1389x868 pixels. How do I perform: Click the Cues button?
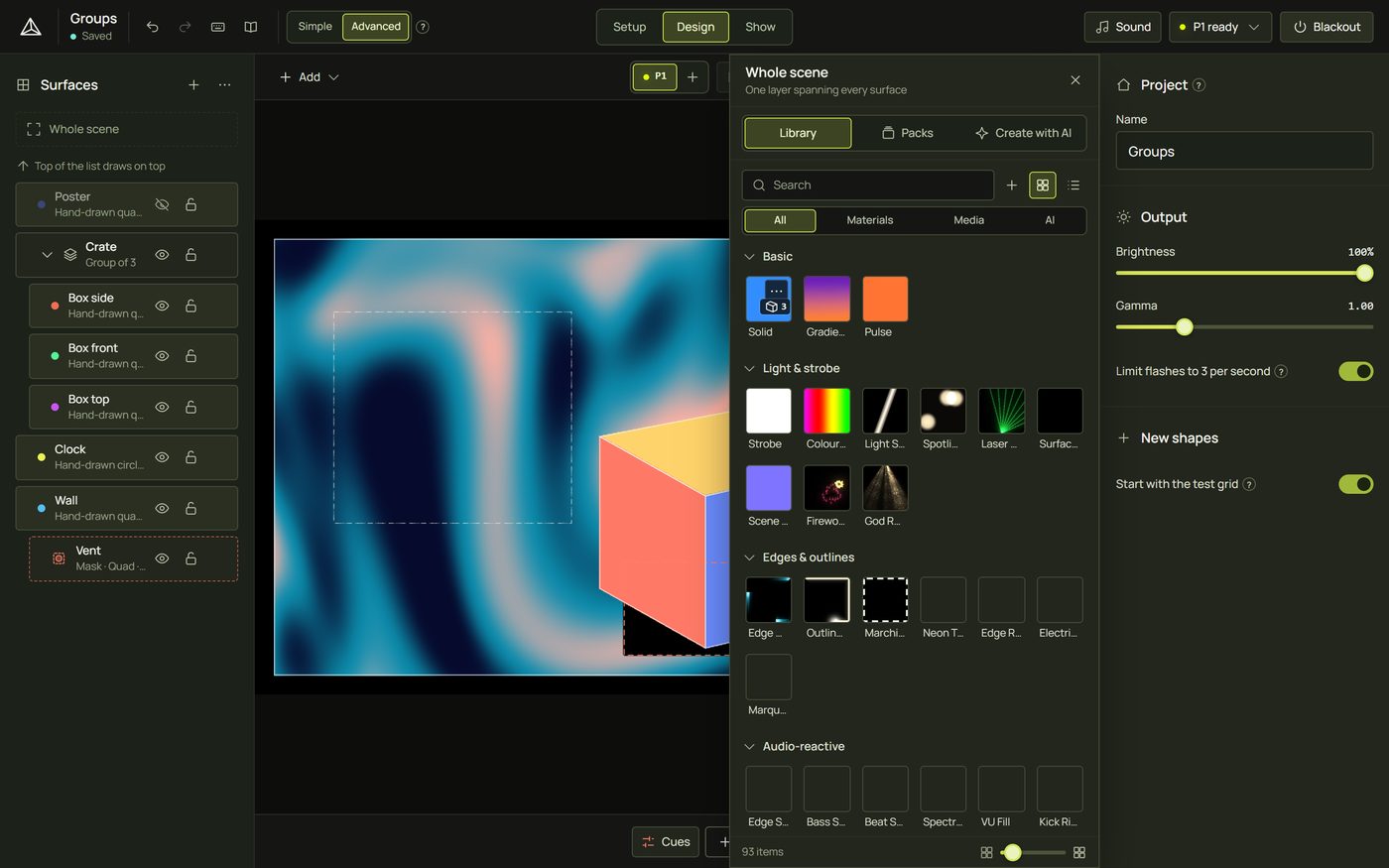(x=666, y=842)
